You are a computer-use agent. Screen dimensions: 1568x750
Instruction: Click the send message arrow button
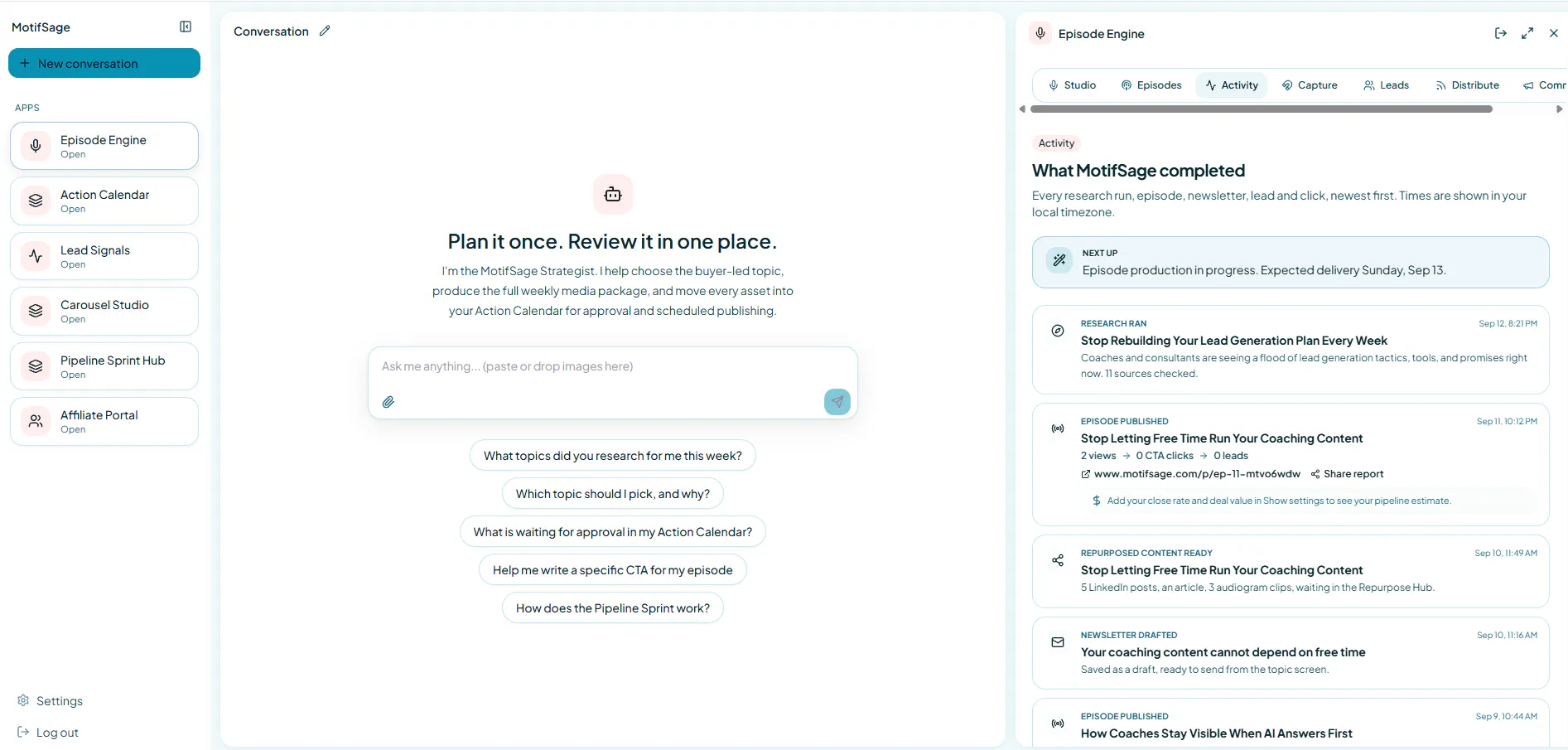tap(837, 402)
